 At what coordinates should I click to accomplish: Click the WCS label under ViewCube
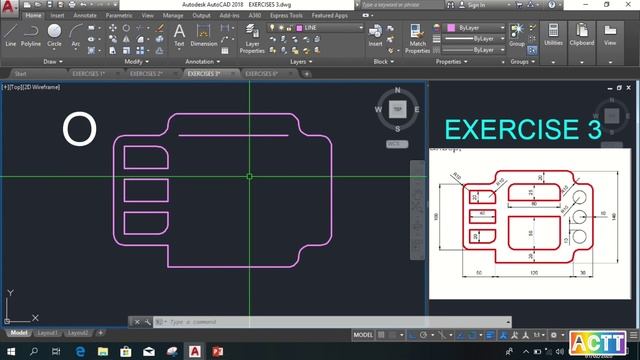coord(397,144)
